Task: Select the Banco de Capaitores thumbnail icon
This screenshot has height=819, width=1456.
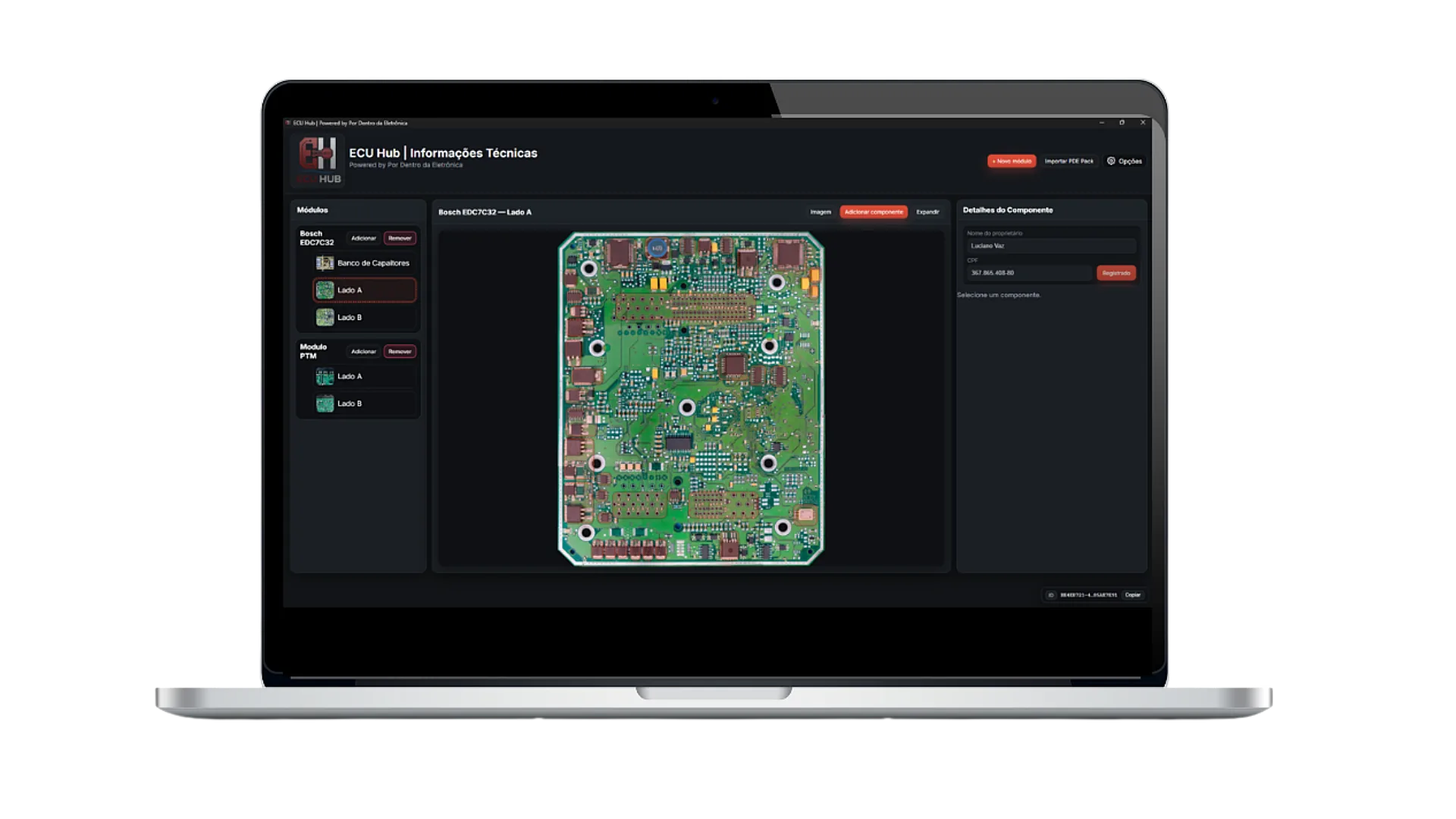Action: (x=325, y=263)
